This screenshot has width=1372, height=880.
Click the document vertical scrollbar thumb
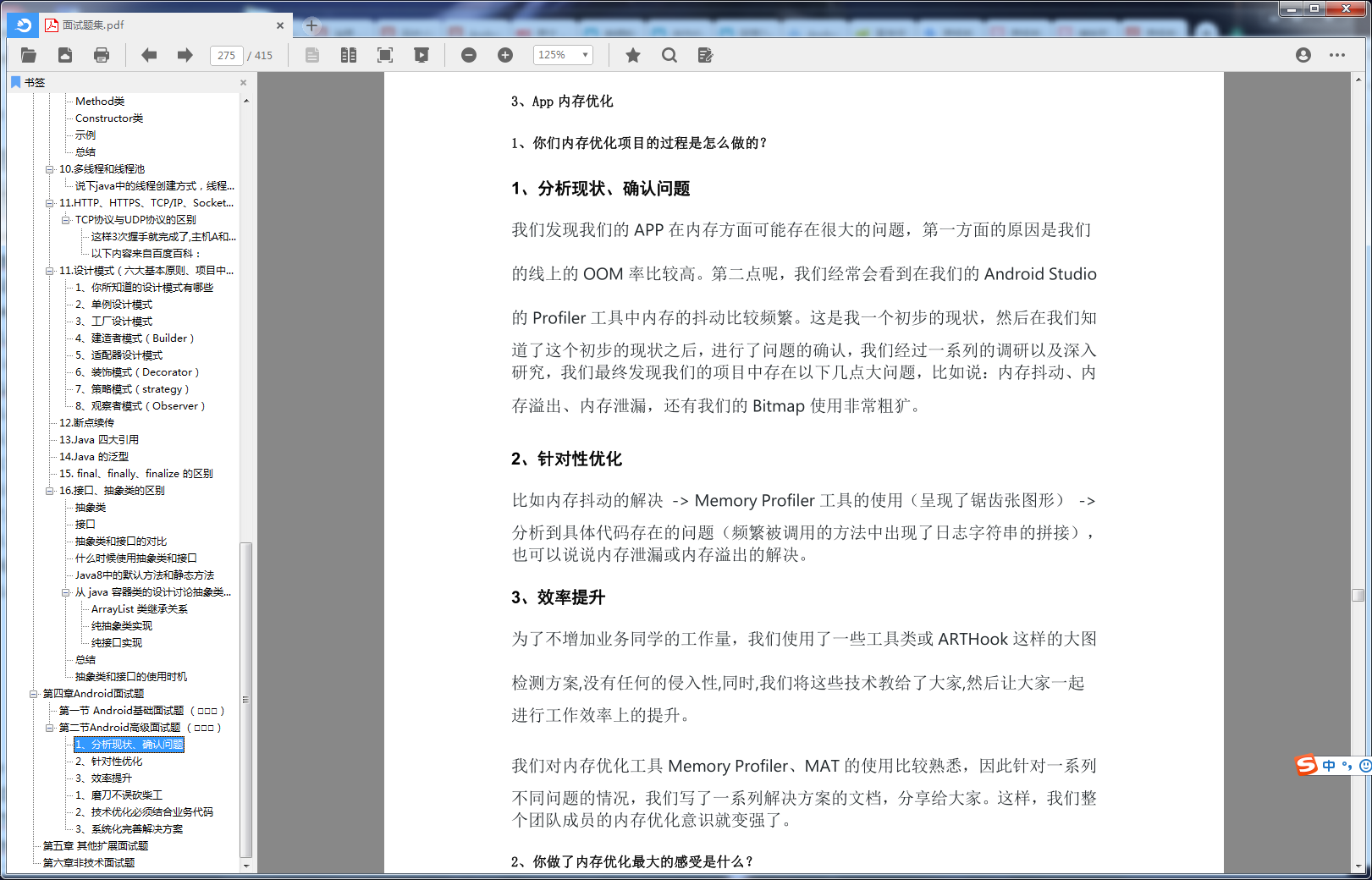point(1358,595)
